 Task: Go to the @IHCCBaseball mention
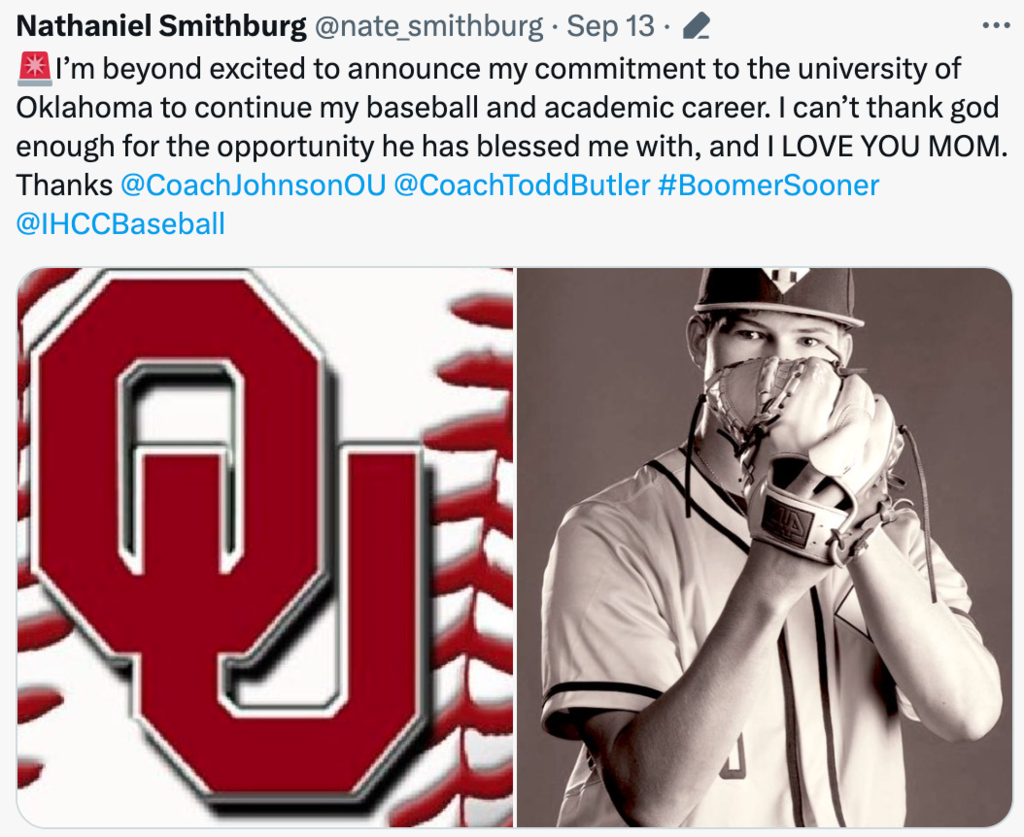[121, 224]
